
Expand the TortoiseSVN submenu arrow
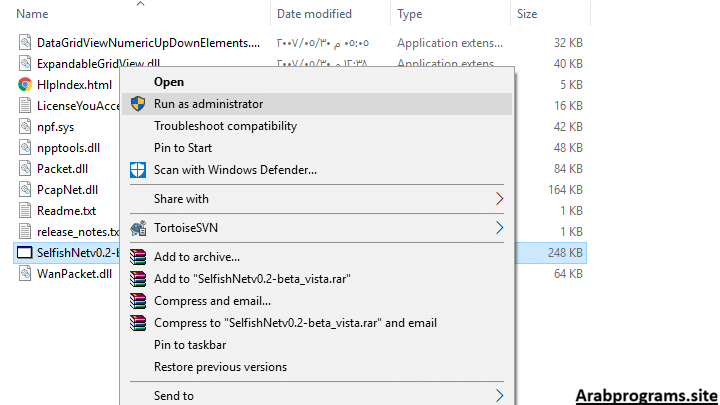click(x=500, y=228)
